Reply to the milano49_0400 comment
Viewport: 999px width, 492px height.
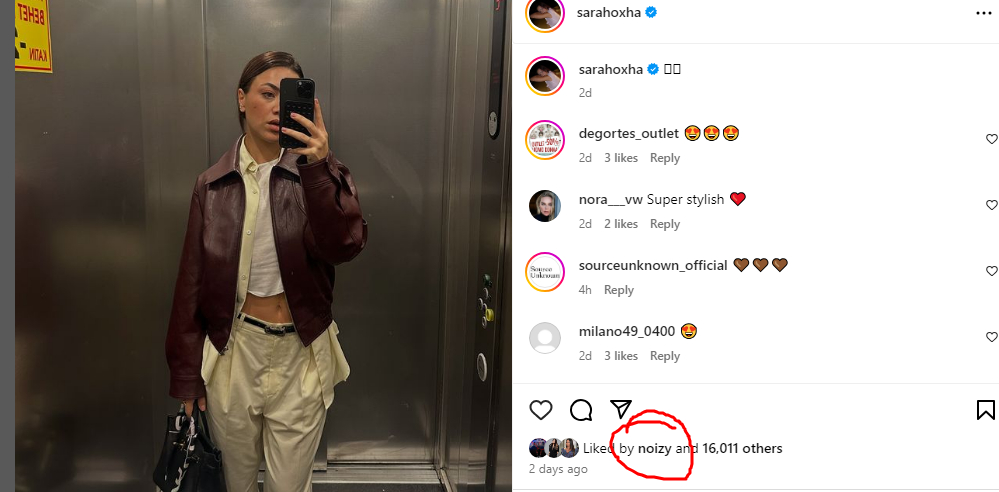tap(665, 356)
